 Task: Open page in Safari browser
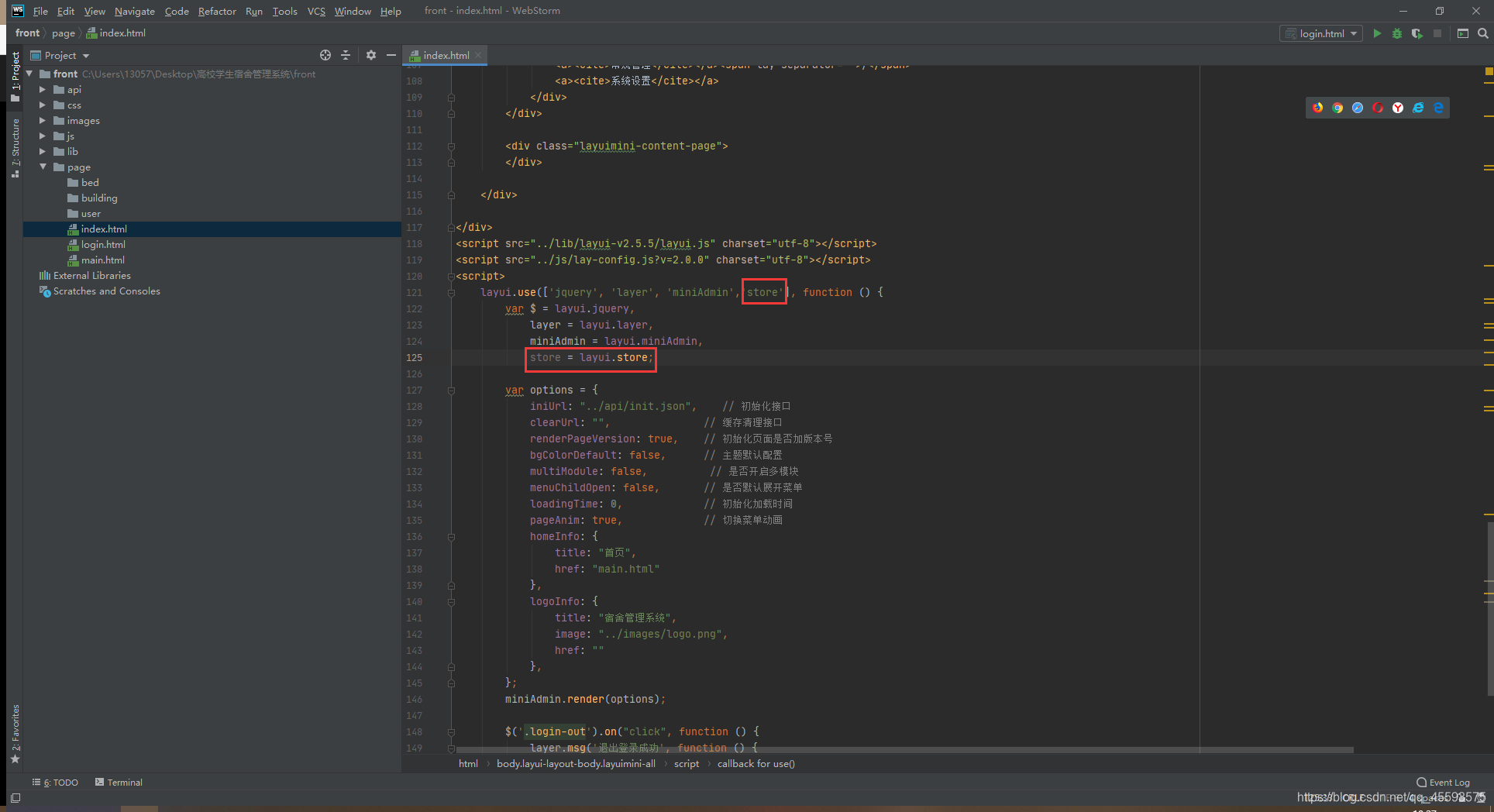pyautogui.click(x=1358, y=108)
